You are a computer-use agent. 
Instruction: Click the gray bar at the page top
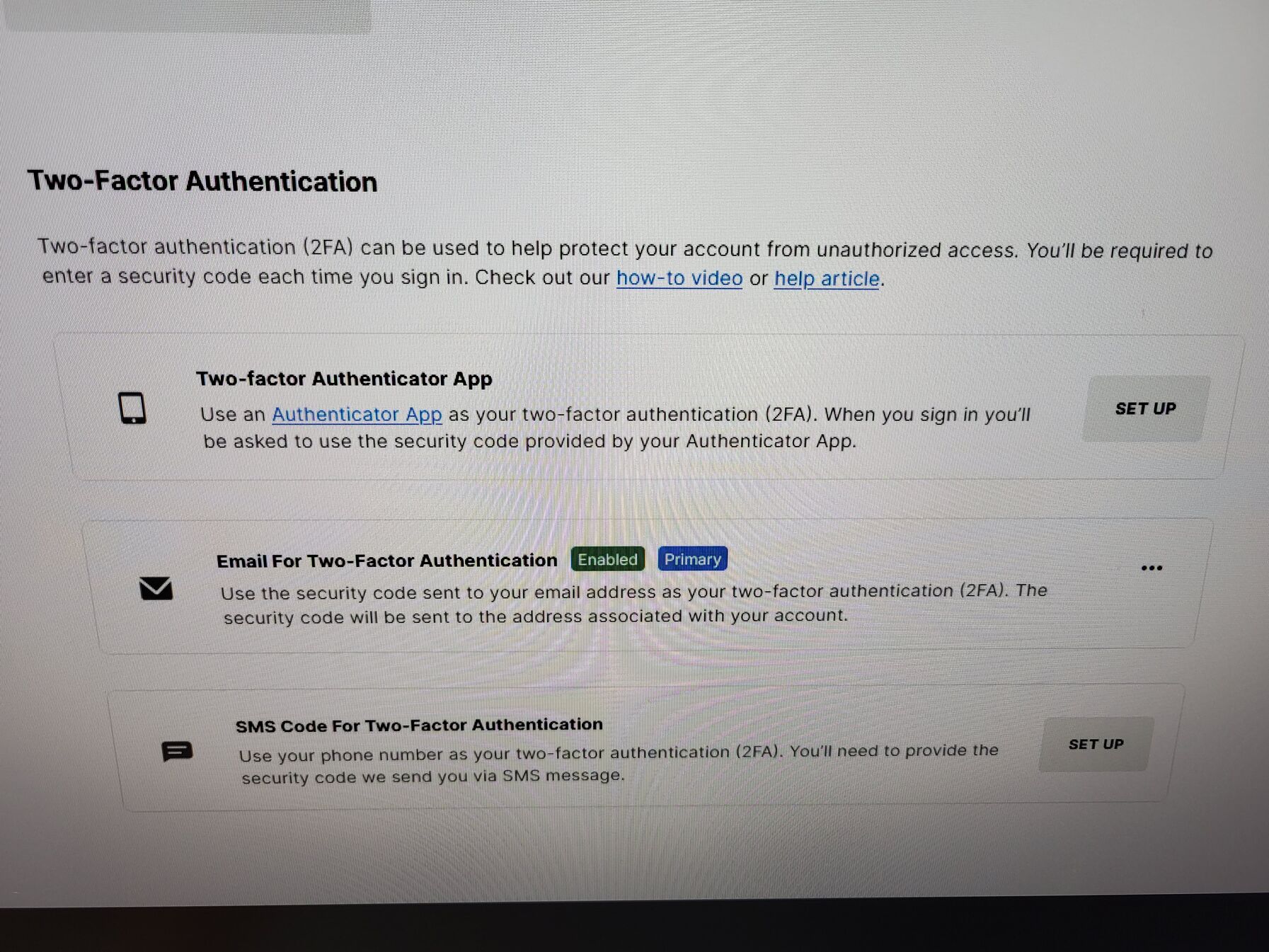188,14
